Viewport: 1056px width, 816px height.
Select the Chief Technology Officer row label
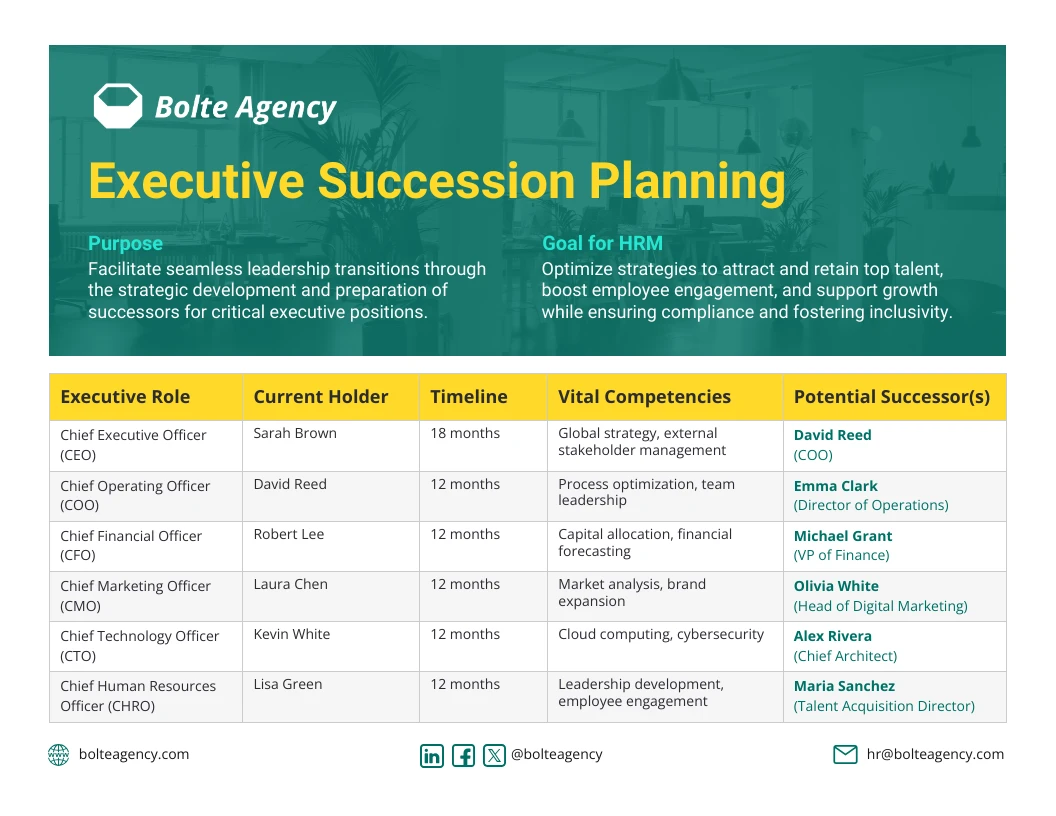pos(139,646)
